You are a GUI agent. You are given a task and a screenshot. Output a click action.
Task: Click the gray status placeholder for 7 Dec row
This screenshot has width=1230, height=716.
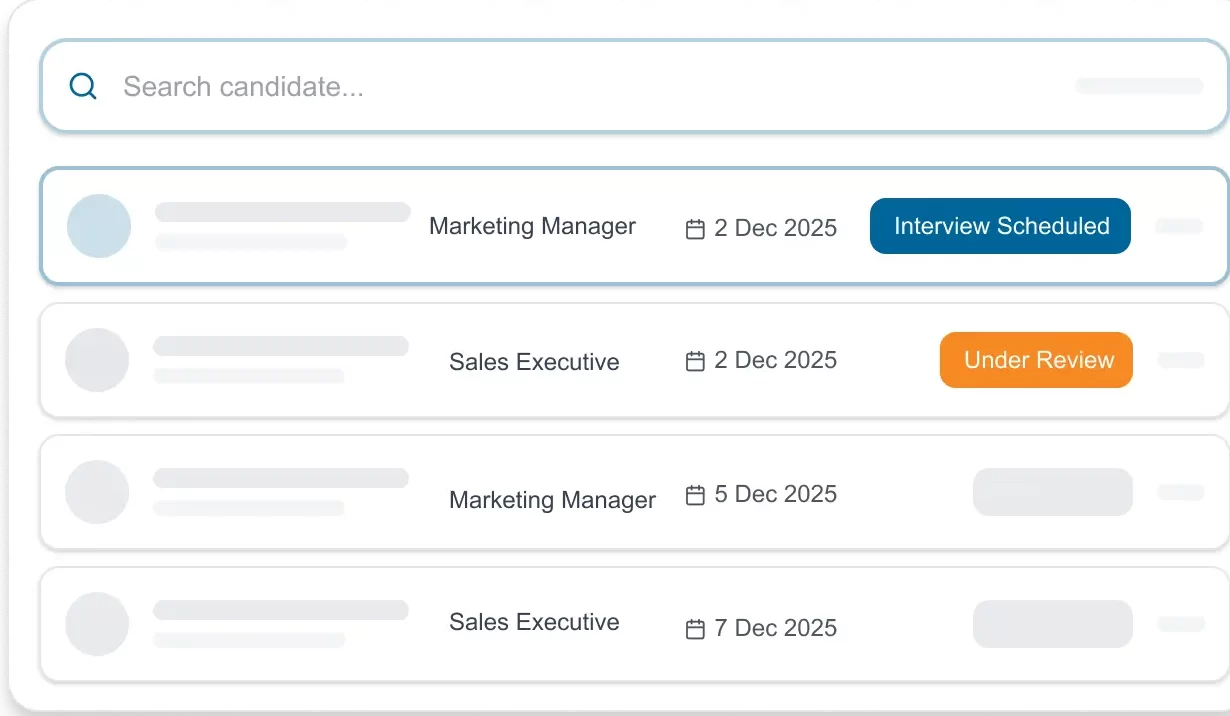point(1052,624)
